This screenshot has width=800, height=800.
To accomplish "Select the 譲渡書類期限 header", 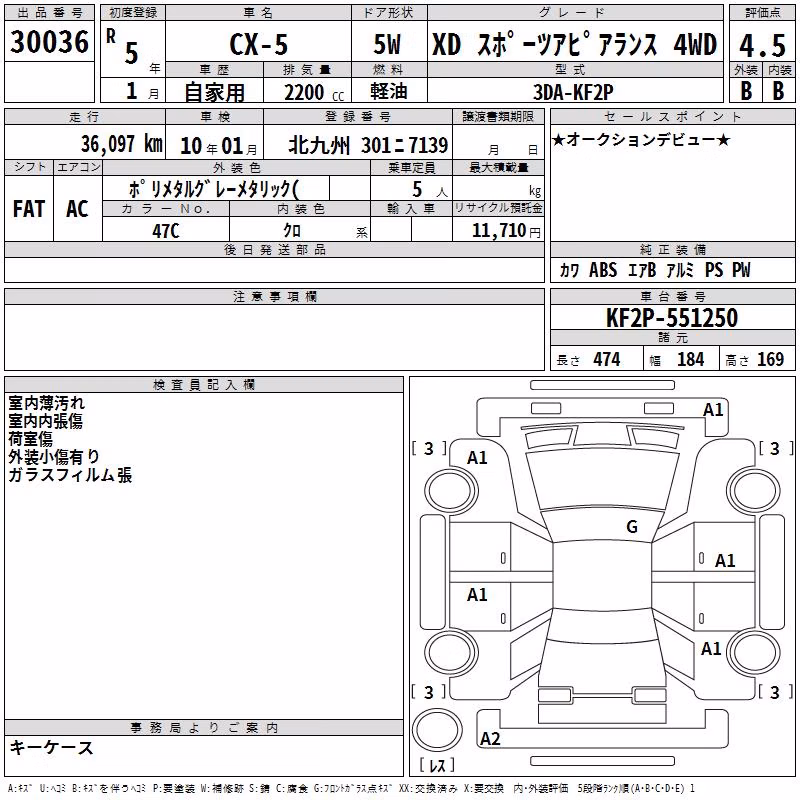I will click(x=498, y=117).
